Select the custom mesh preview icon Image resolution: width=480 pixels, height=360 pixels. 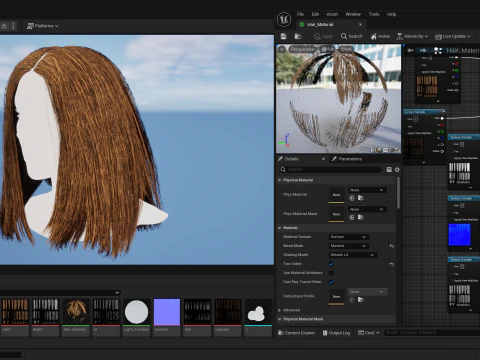397,150
